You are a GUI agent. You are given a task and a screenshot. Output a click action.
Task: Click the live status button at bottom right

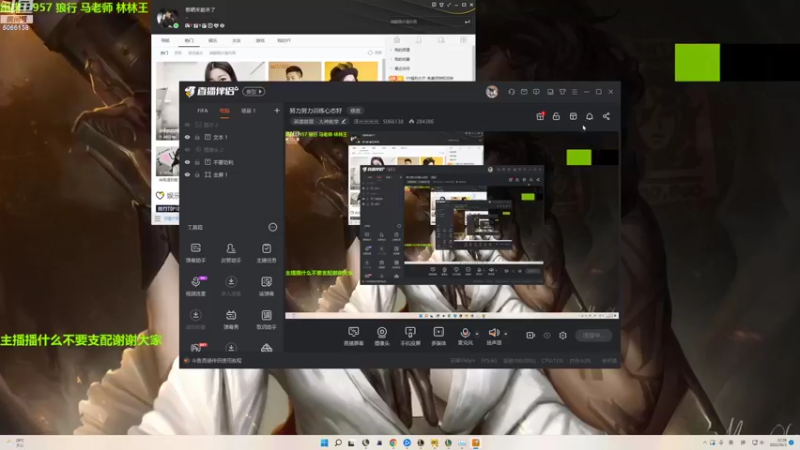click(593, 335)
